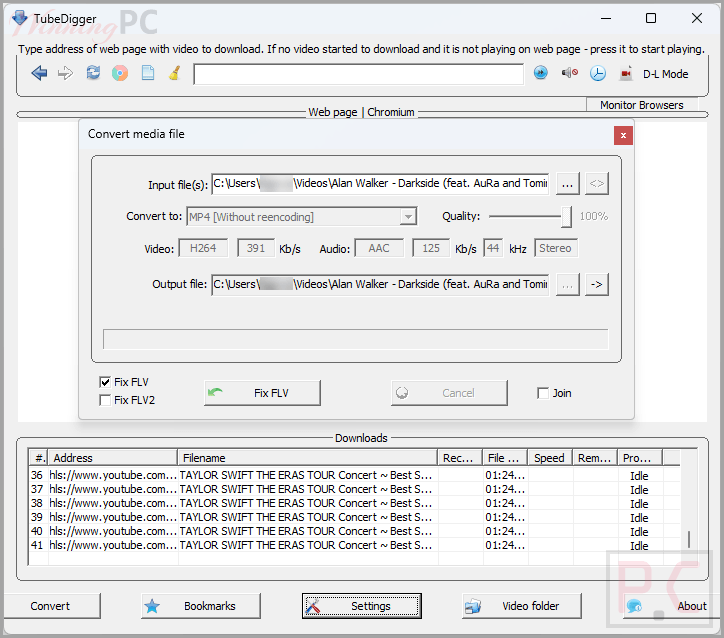Image resolution: width=724 pixels, height=638 pixels.
Task: Open the About dialog
Action: tap(671, 606)
